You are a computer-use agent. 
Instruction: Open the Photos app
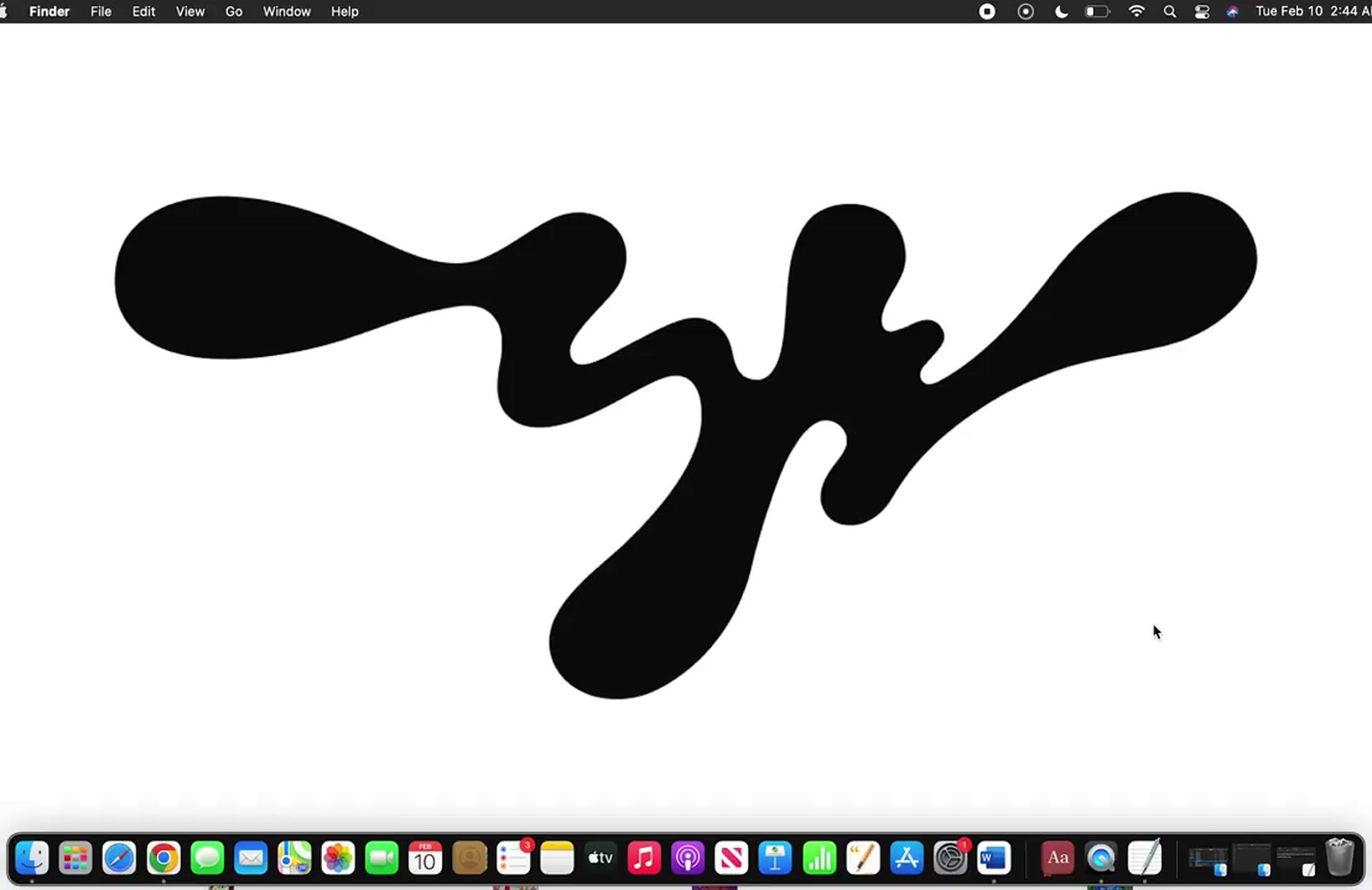pyautogui.click(x=338, y=858)
